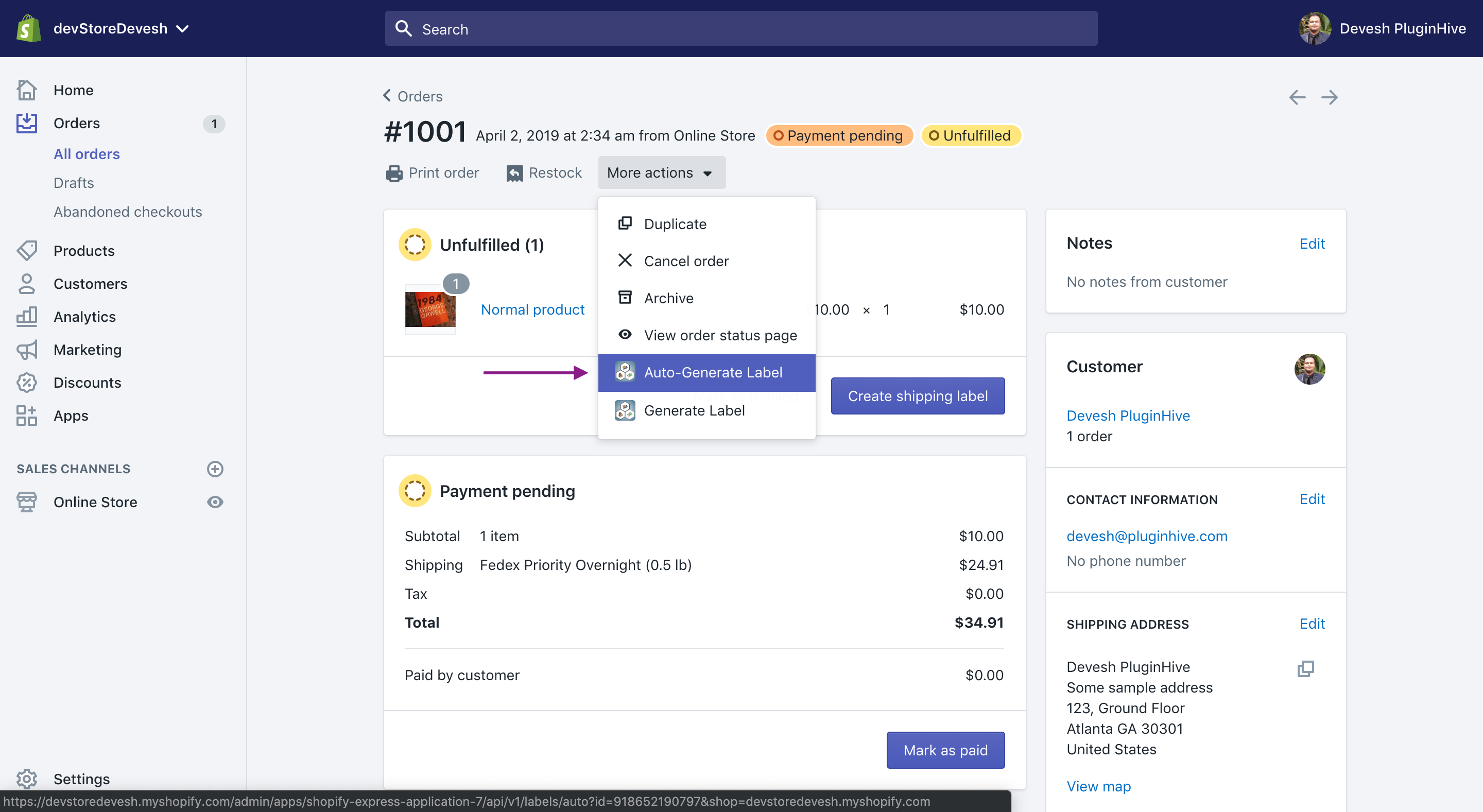The width and height of the screenshot is (1483, 812).
Task: Click the Paid by customer row label
Action: pyautogui.click(x=462, y=675)
